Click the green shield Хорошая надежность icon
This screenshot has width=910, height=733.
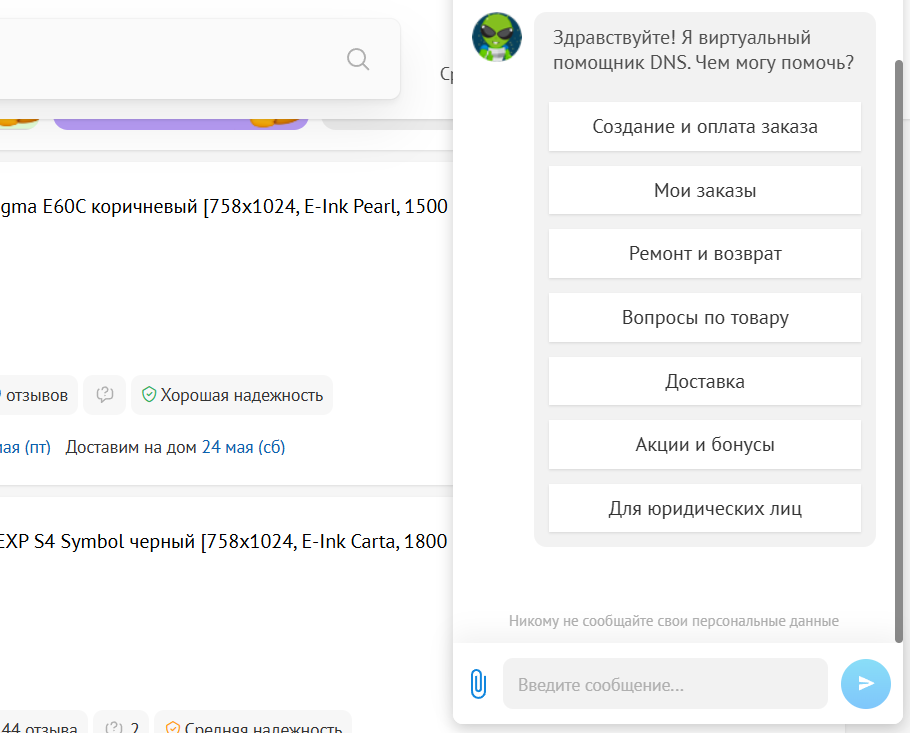[x=149, y=395]
